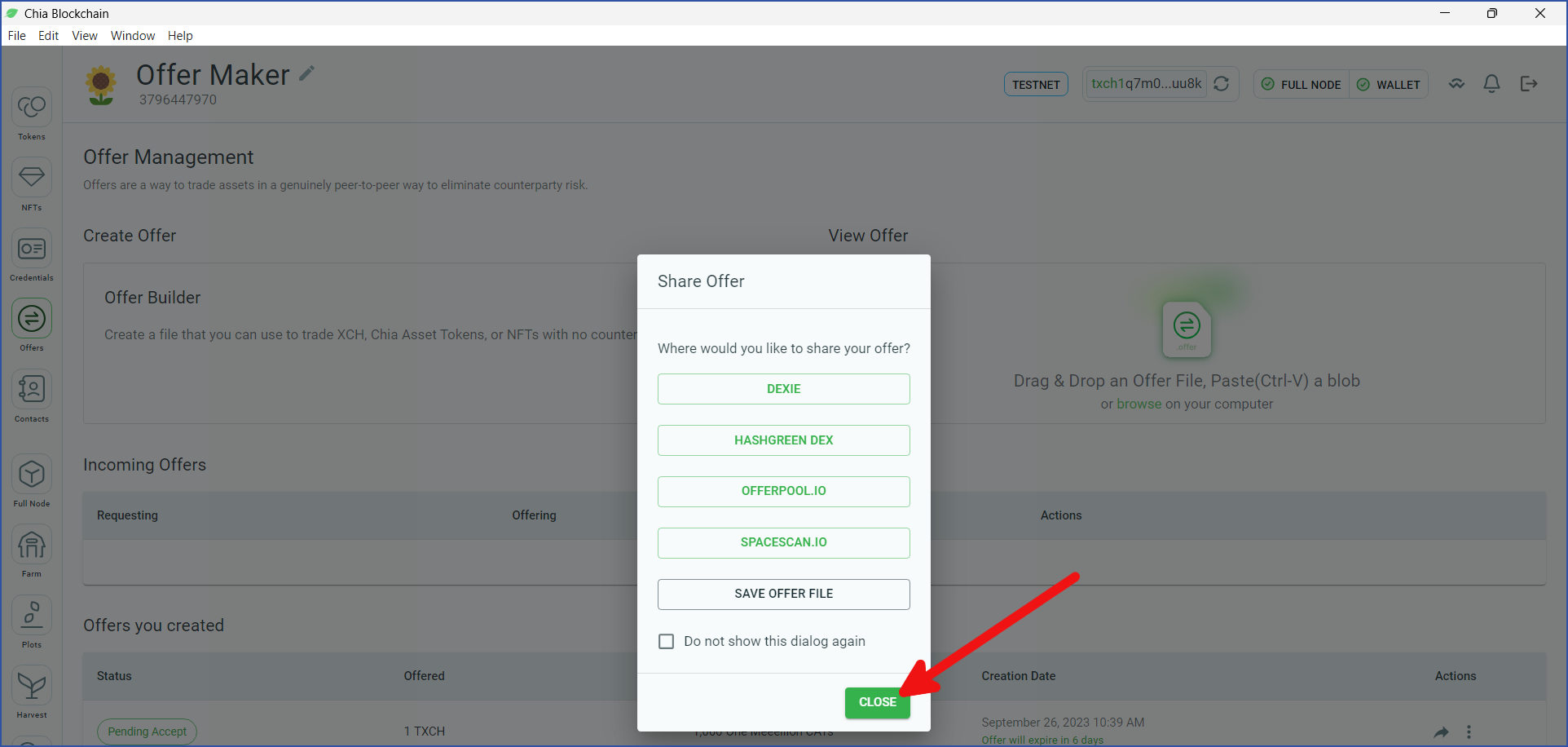The width and height of the screenshot is (1568, 747).
Task: Open the View menu
Action: 85,36
